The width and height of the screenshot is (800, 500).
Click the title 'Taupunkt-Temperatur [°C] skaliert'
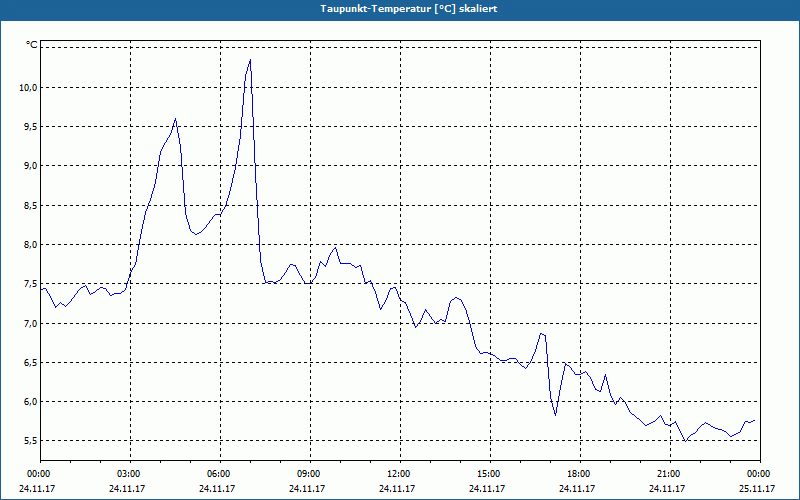[x=409, y=9]
